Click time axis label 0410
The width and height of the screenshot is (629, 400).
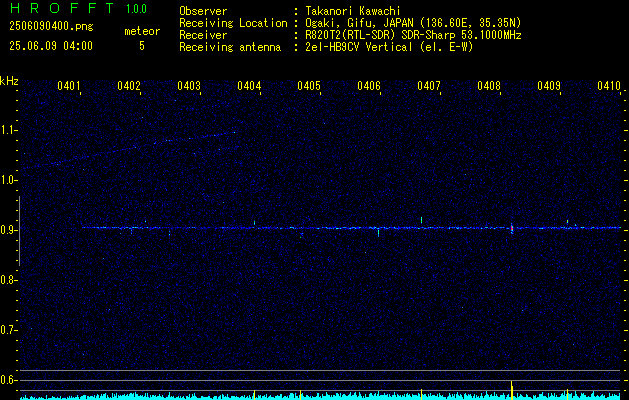(x=609, y=85)
